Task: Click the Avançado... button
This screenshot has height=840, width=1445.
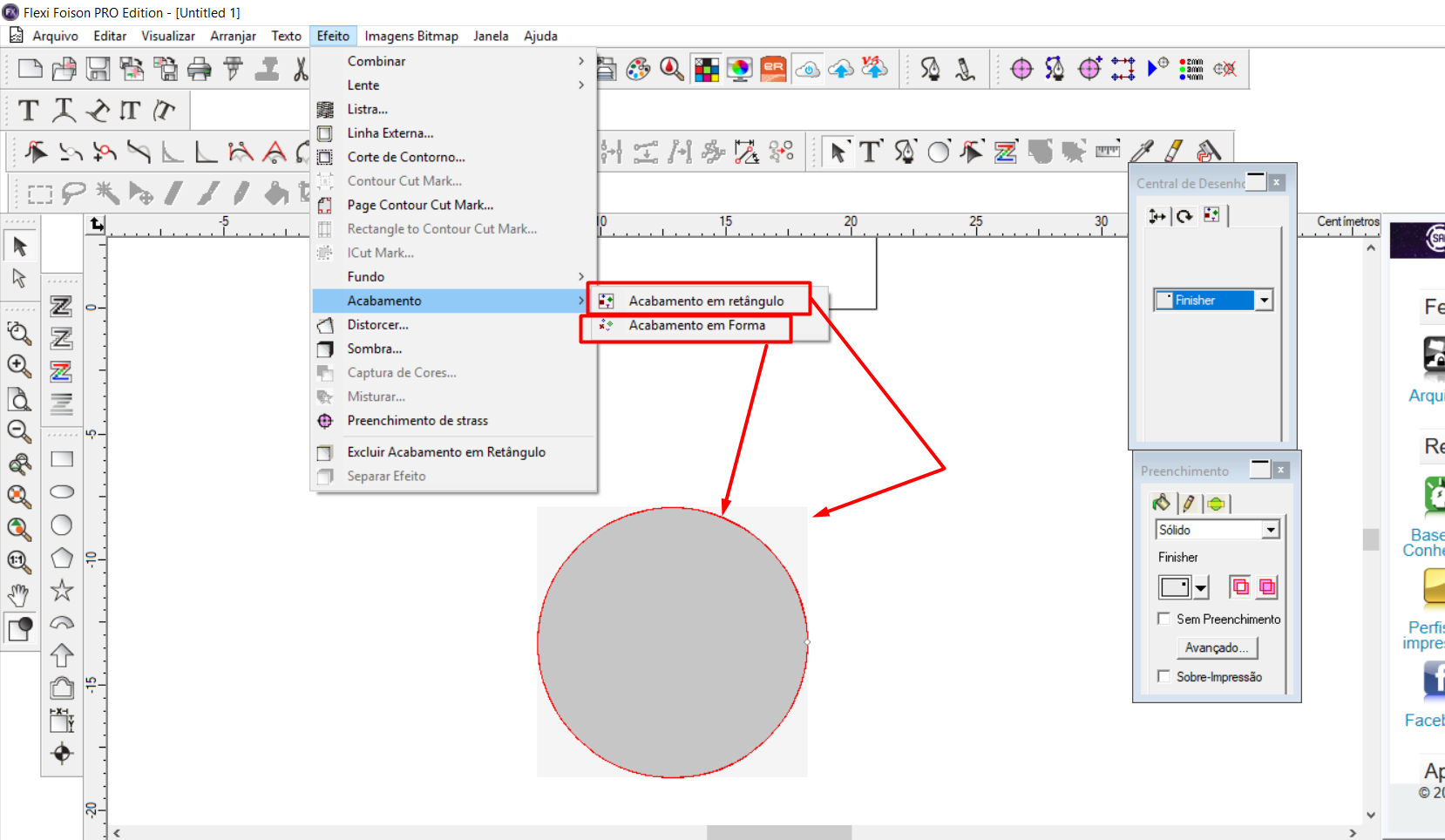Action: pos(1217,647)
